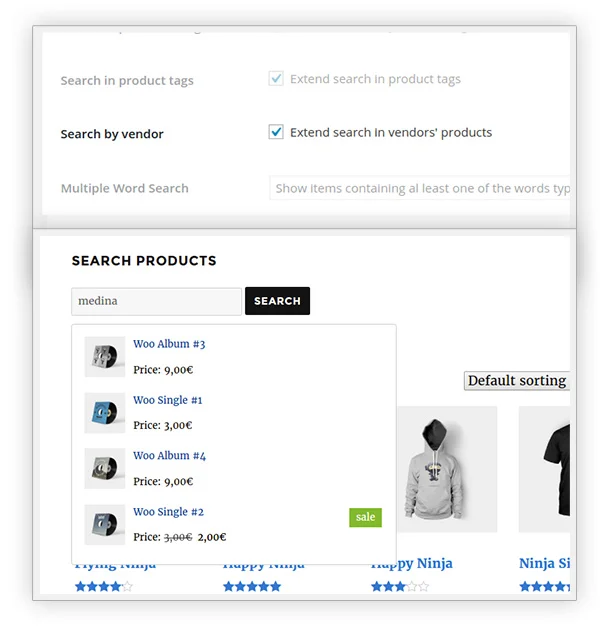Disable Extend search in vendors' products

(x=276, y=132)
